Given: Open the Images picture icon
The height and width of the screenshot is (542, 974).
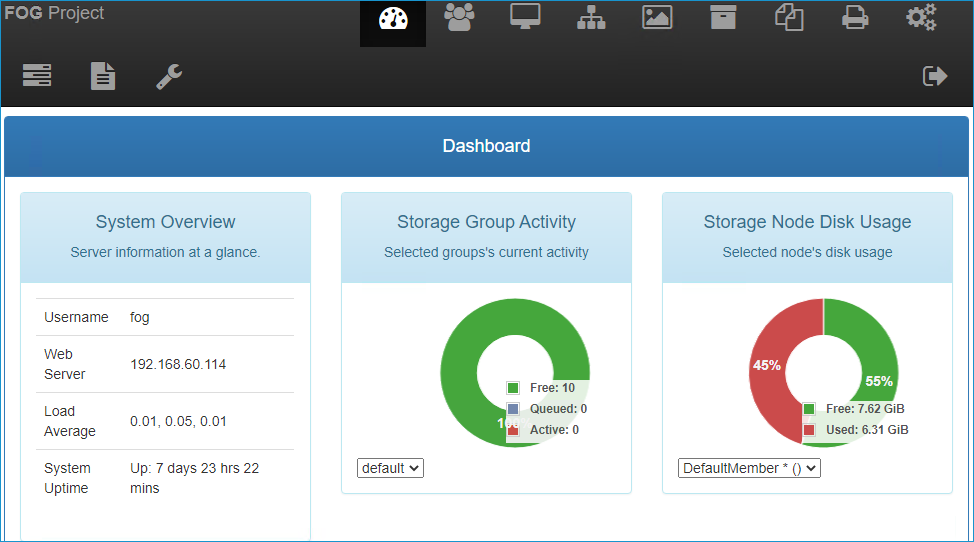Looking at the screenshot, I should (x=657, y=18).
